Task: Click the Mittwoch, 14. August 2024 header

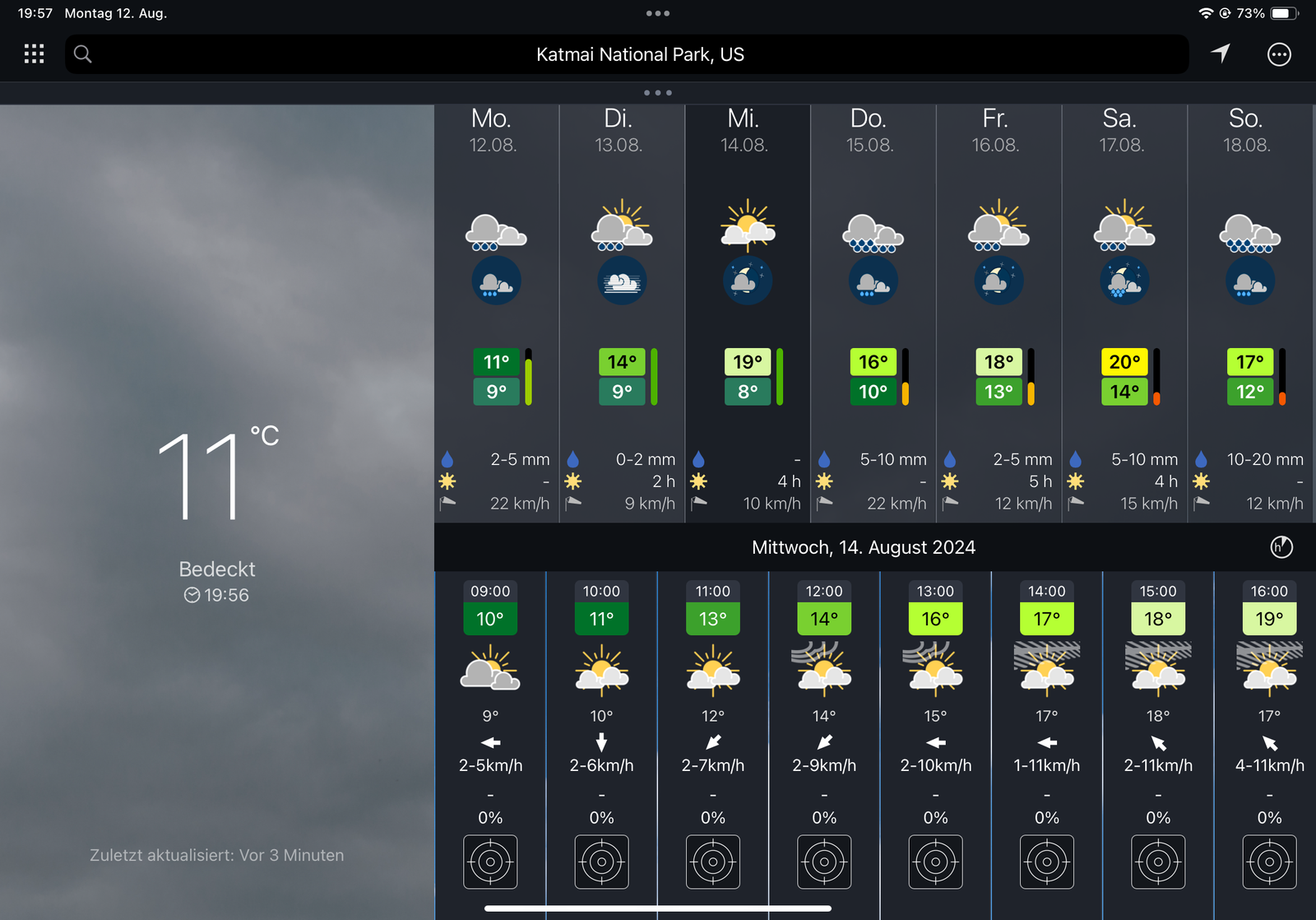Action: tap(864, 547)
